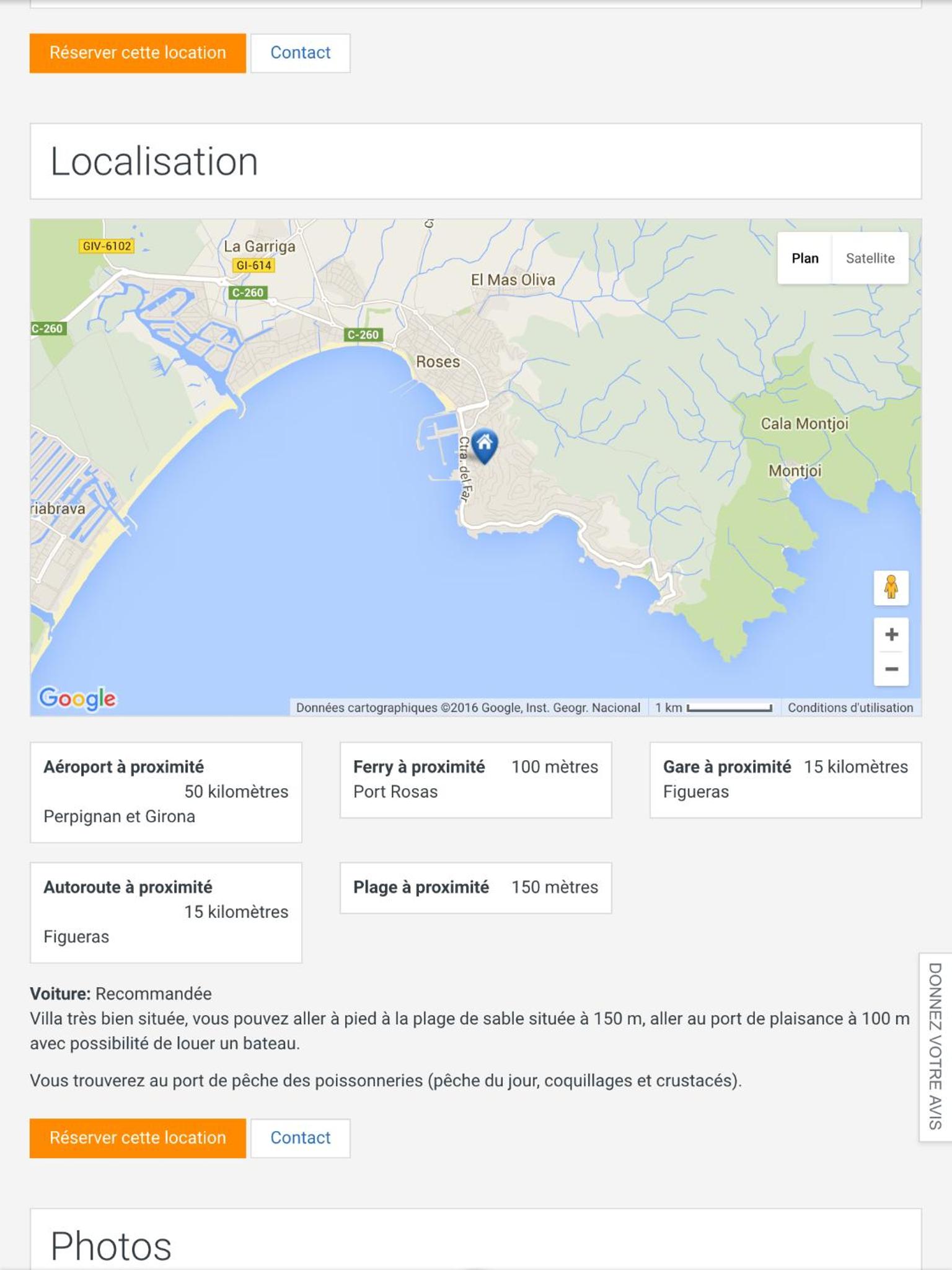Select the Ferry à proximité card
Image resolution: width=952 pixels, height=1270 pixels.
(476, 779)
